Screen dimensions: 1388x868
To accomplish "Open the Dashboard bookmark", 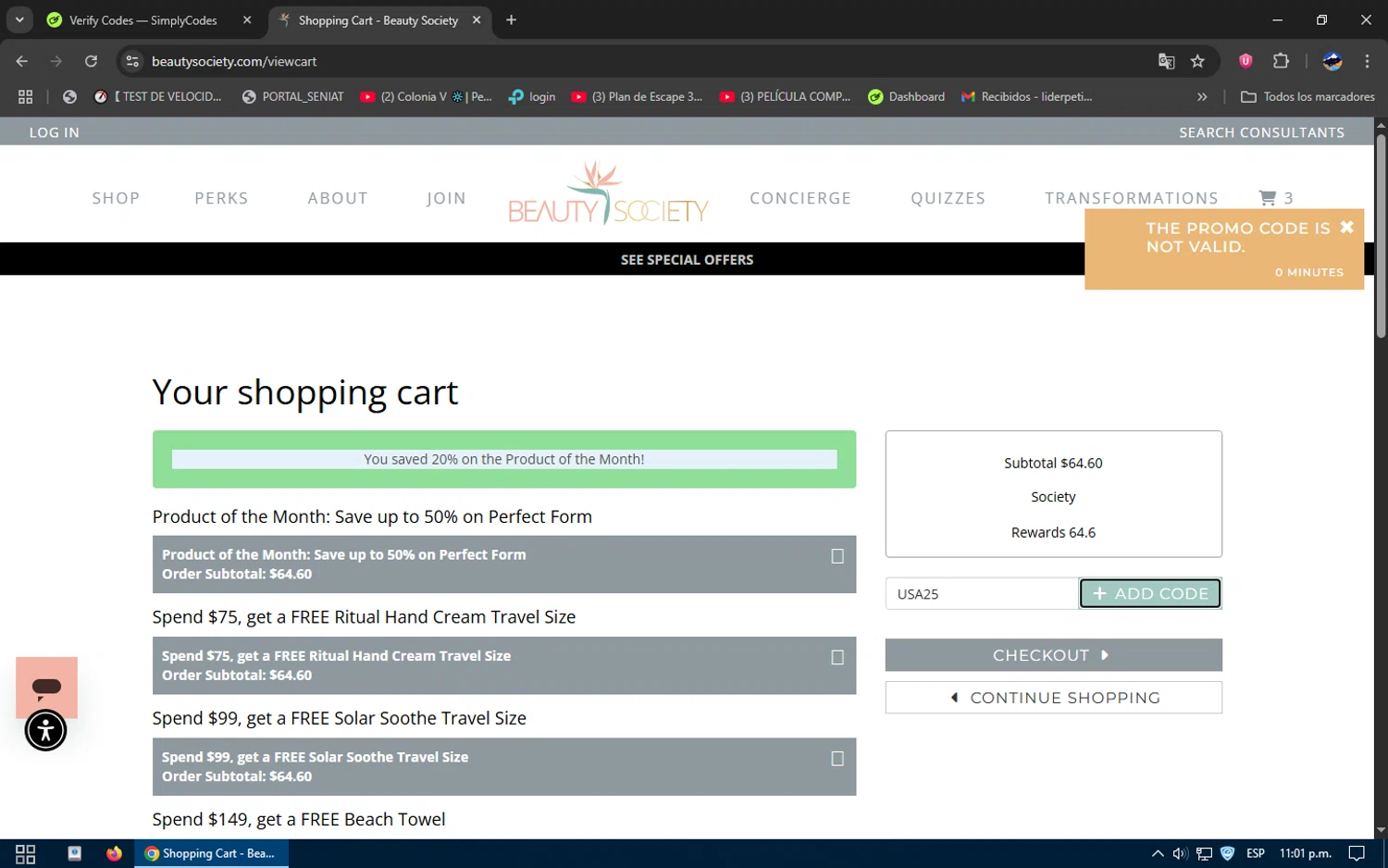I will (x=907, y=96).
